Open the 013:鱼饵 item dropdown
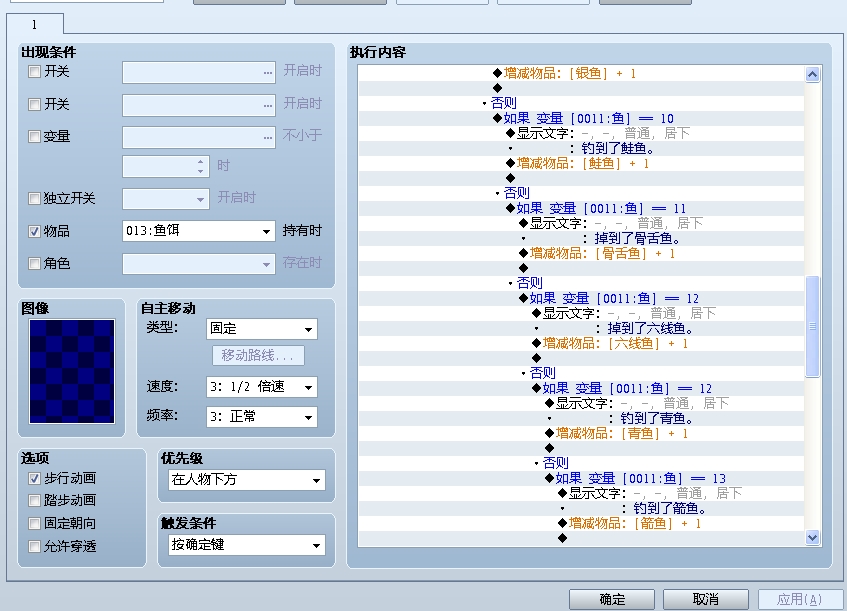Screen dimensions: 847x611 199,231
